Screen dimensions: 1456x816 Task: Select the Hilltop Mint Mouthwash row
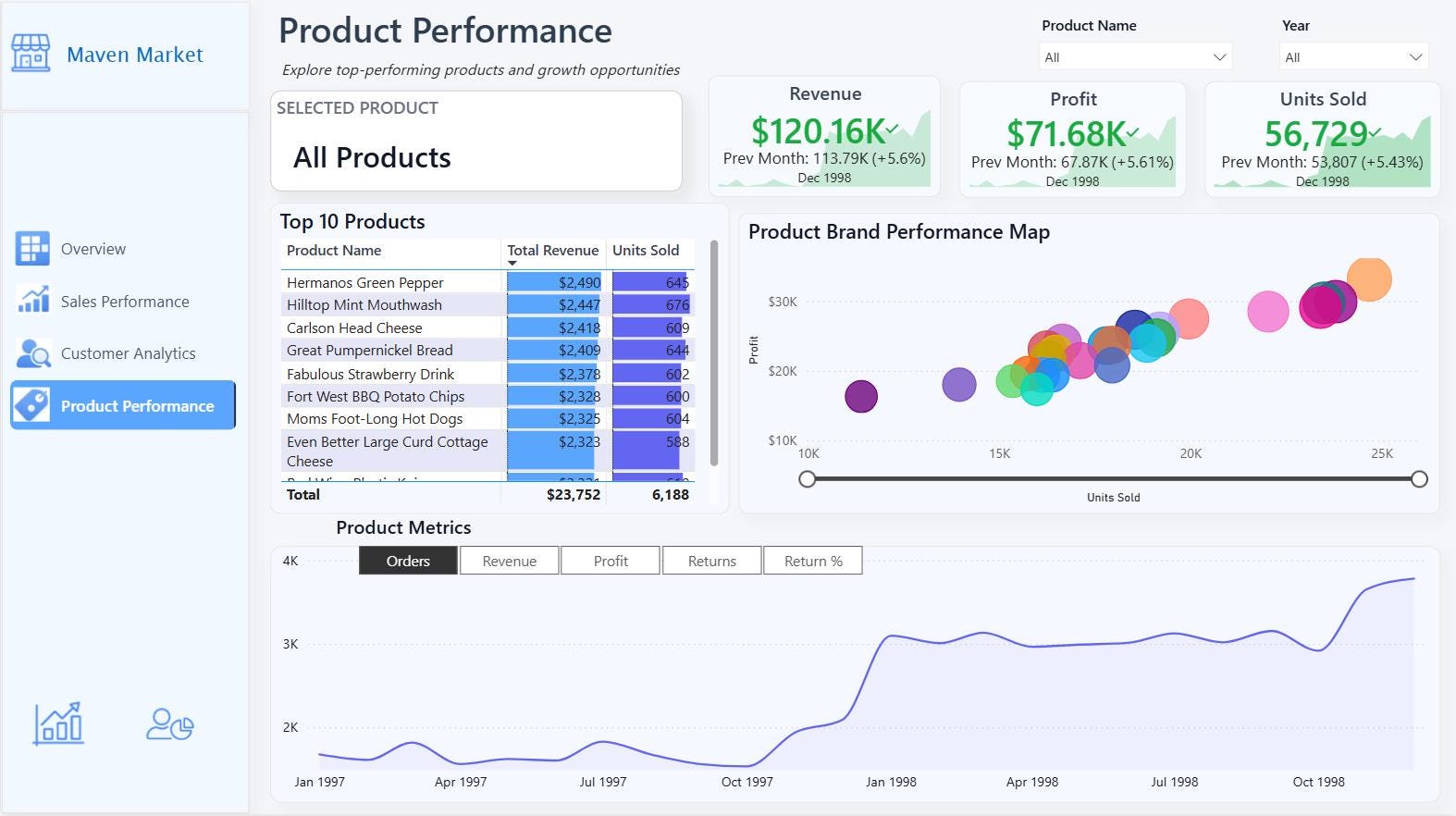(487, 304)
